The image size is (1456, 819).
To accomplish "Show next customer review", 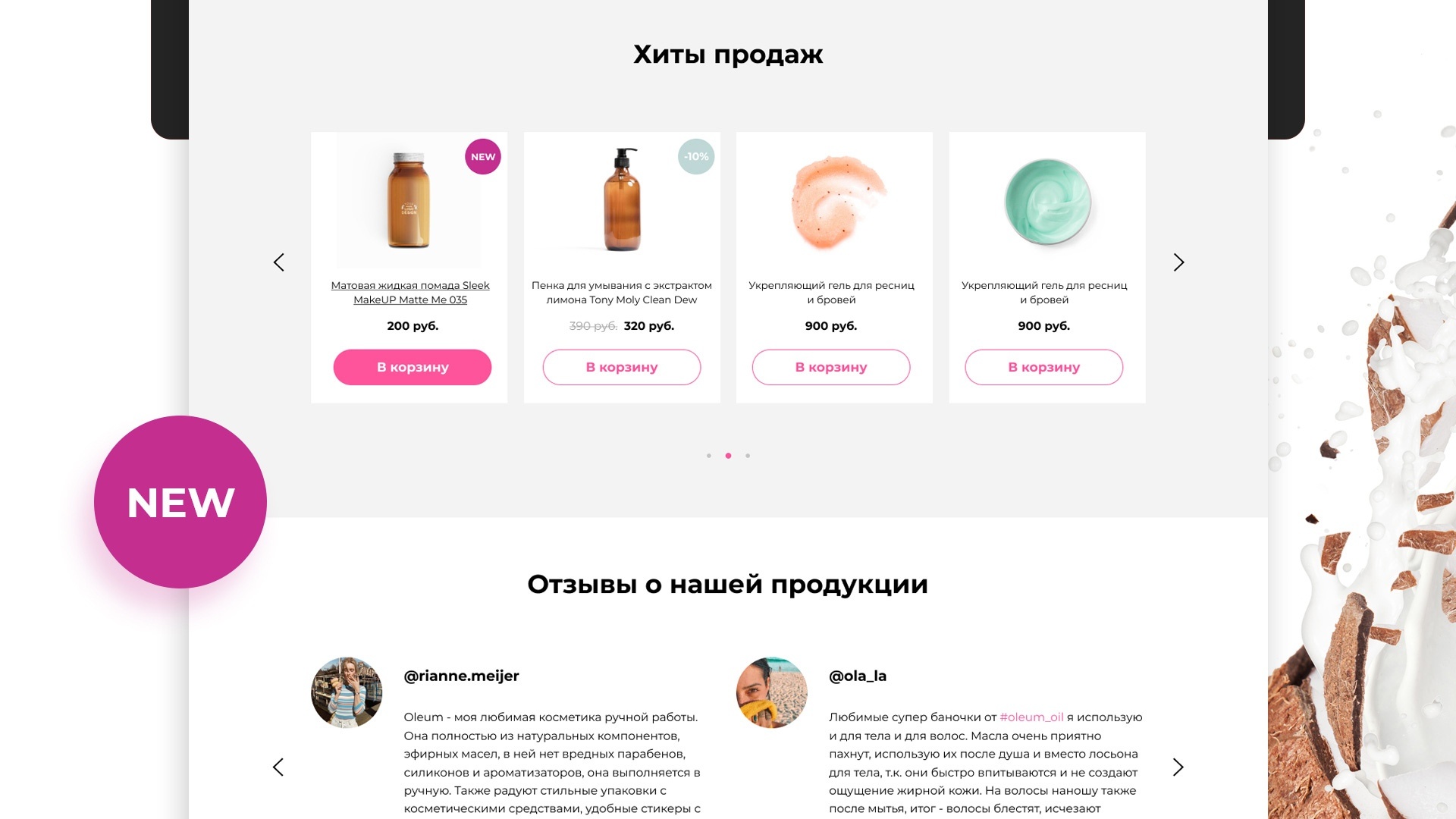I will click(1178, 767).
